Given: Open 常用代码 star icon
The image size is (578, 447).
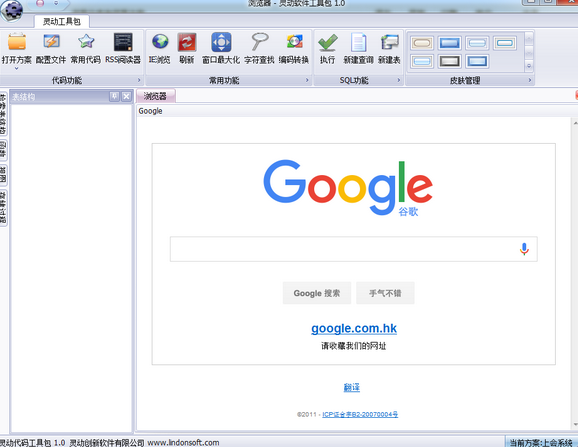Looking at the screenshot, I should (86, 42).
